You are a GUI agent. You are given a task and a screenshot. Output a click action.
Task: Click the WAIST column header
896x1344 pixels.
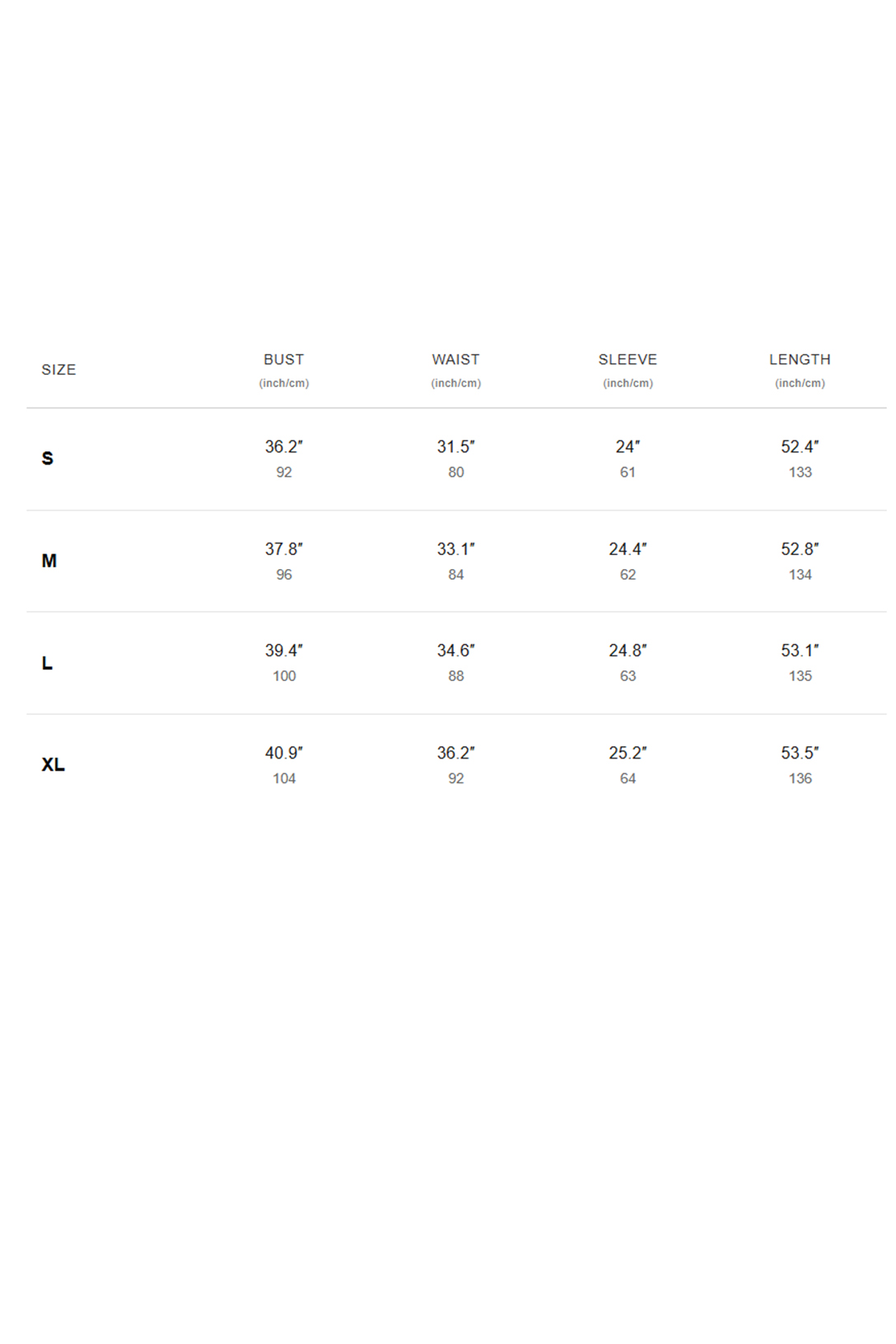[455, 360]
